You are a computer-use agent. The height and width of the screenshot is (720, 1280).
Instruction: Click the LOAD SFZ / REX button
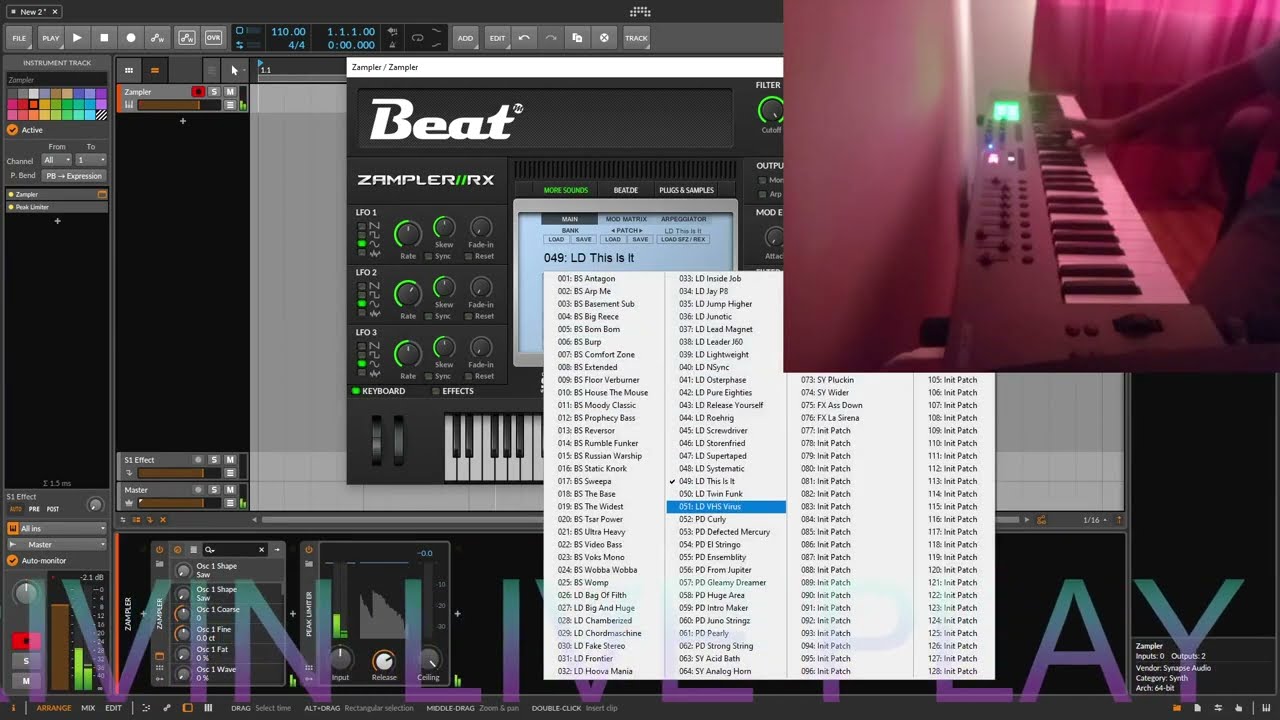tap(684, 240)
